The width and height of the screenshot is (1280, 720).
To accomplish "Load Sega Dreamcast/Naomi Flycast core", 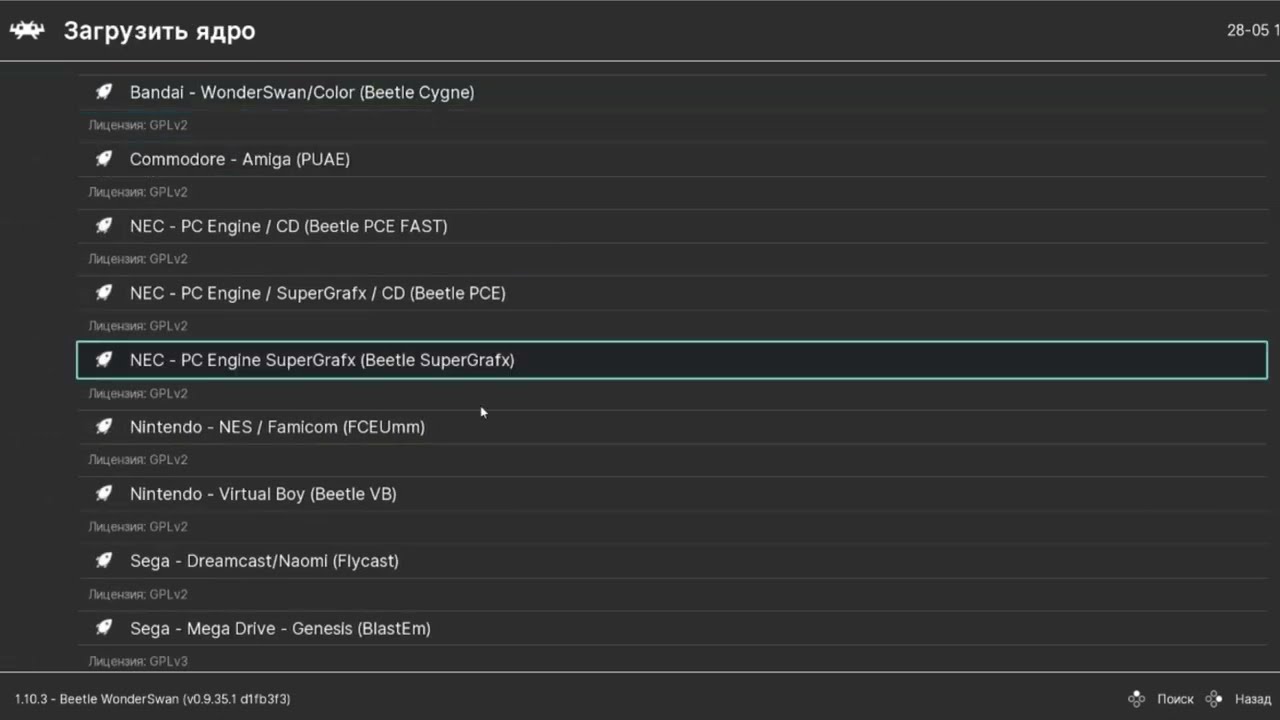I will [264, 561].
